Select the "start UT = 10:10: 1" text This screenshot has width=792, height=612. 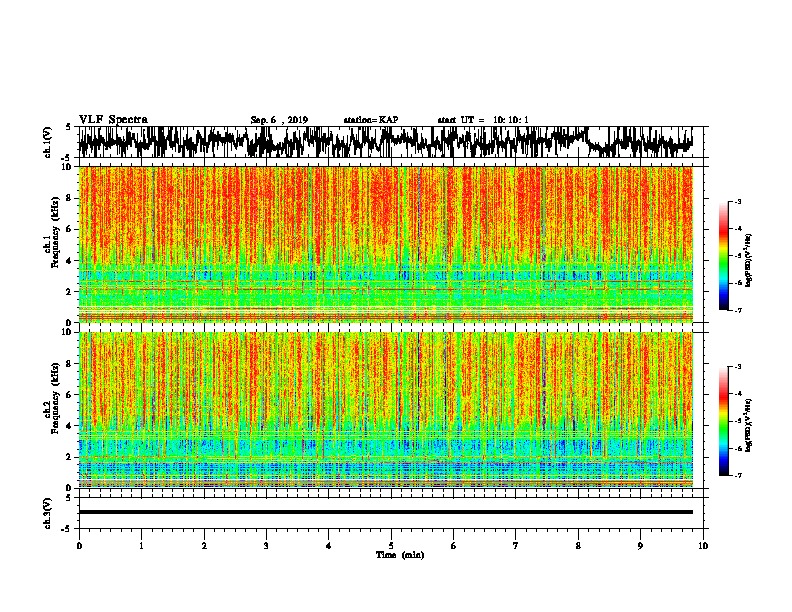click(x=483, y=120)
